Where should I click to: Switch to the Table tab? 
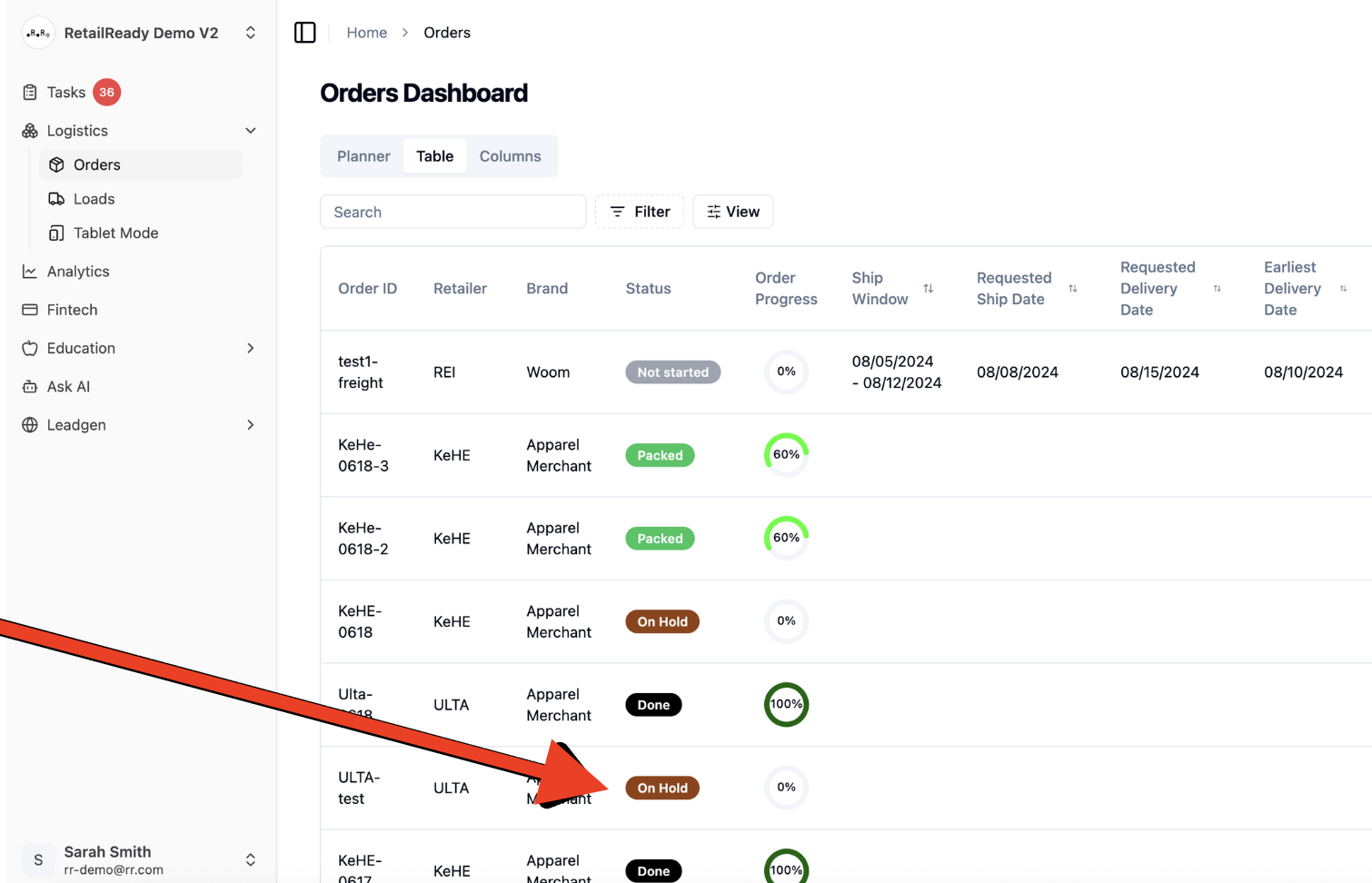(435, 156)
